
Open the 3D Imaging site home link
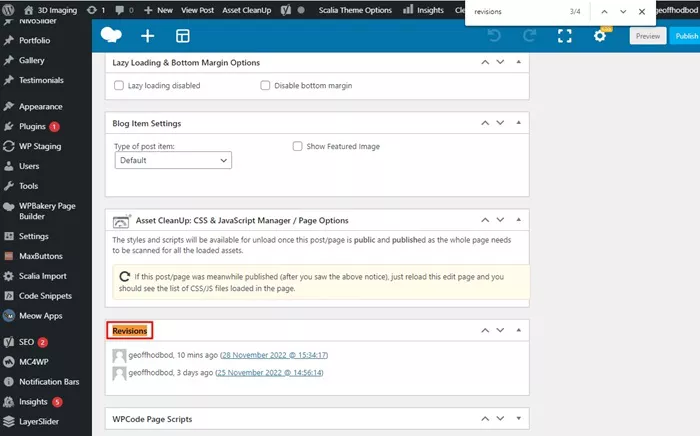coord(50,10)
